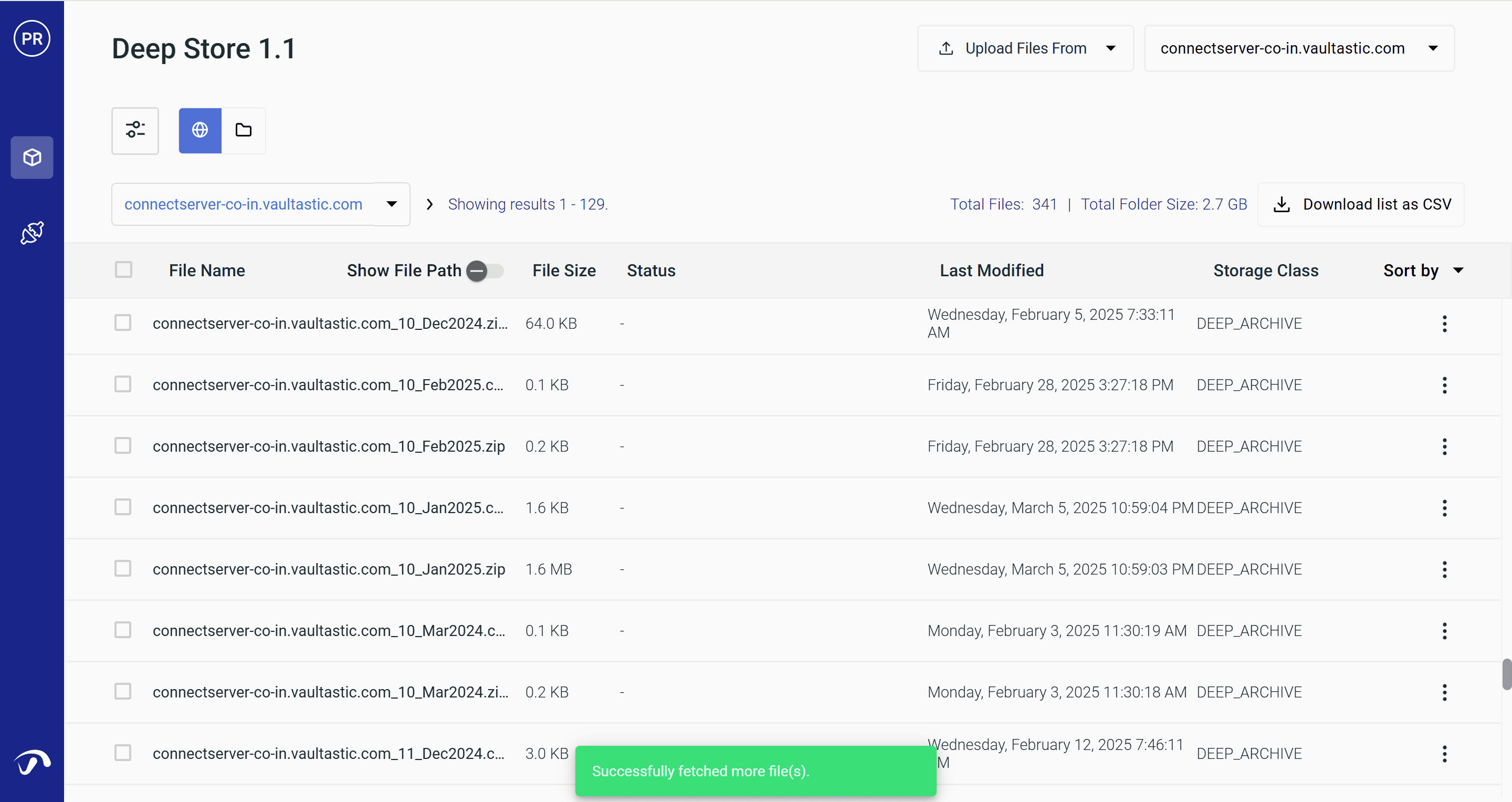Expand the top-right domain selector dropdown
The height and width of the screenshot is (802, 1512).
click(1298, 48)
